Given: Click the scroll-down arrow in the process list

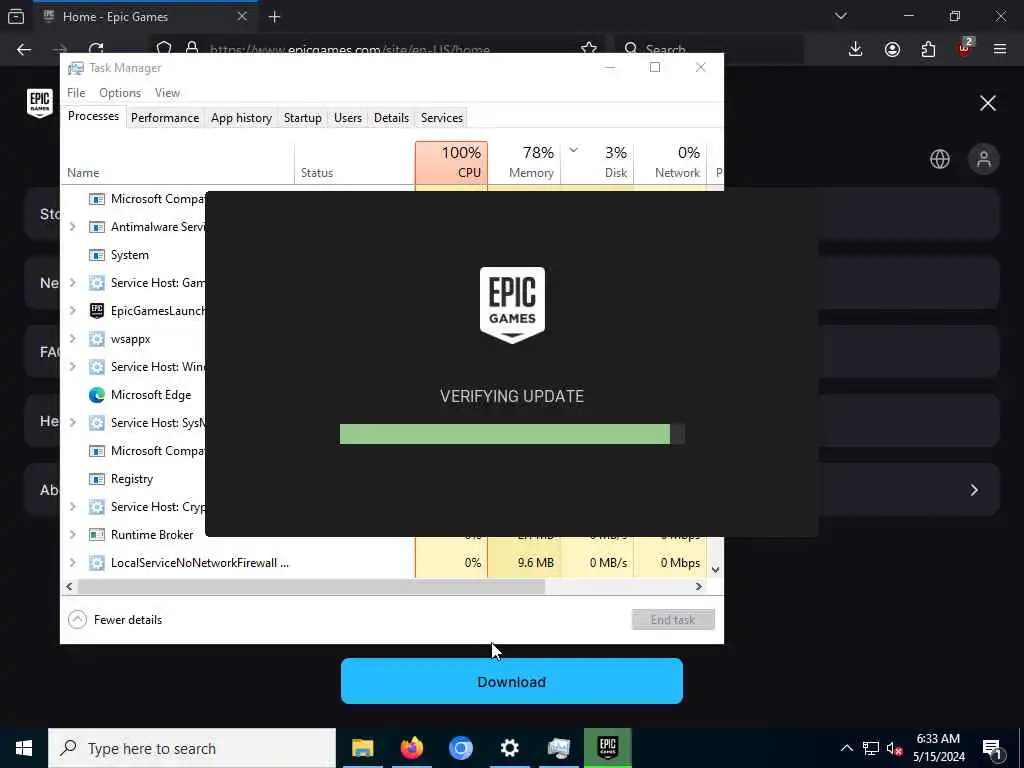Looking at the screenshot, I should (715, 569).
